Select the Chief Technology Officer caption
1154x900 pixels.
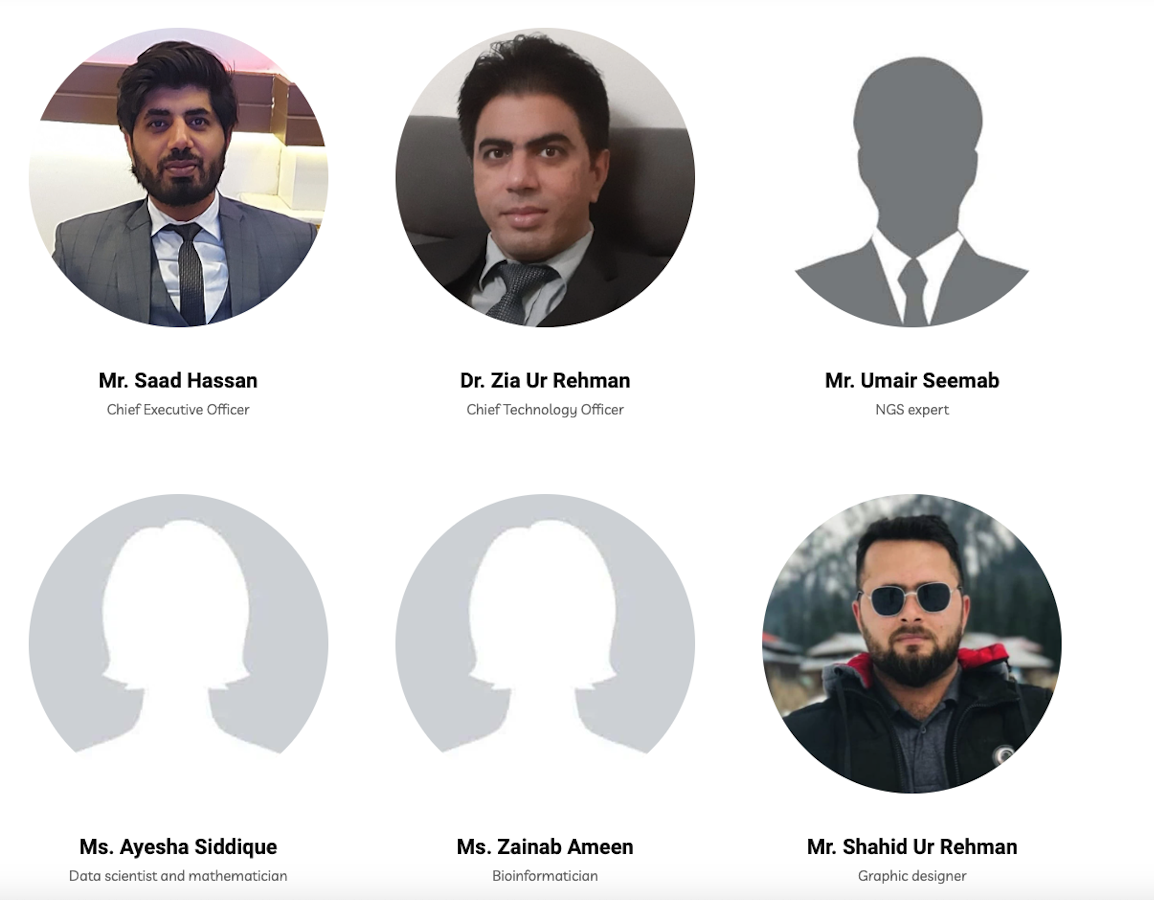(545, 410)
